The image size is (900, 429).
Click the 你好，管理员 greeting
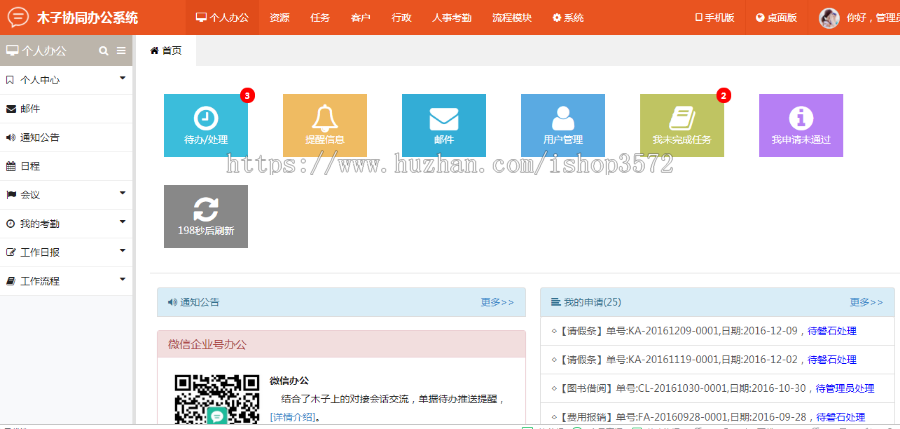point(872,18)
